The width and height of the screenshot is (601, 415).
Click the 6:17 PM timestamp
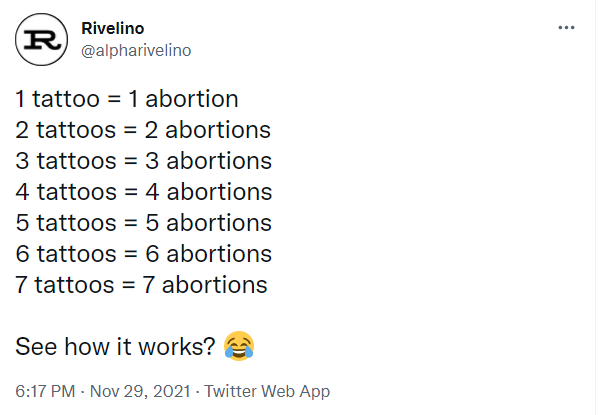pos(46,391)
